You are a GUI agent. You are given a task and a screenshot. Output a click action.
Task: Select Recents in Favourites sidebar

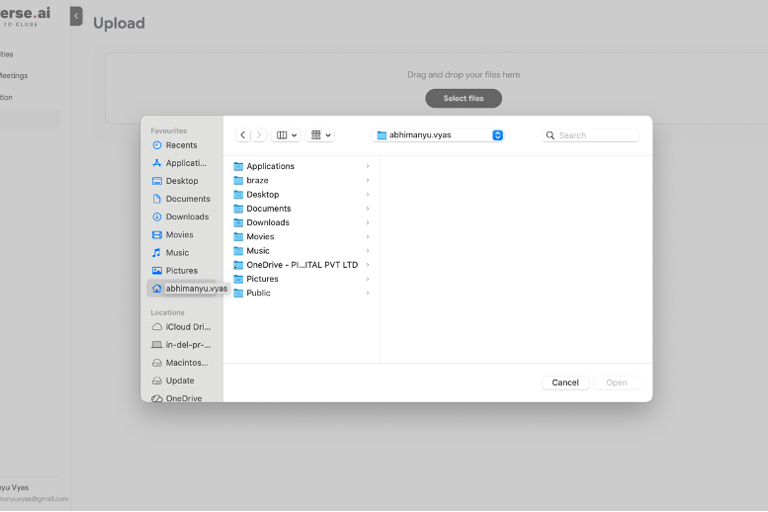point(181,145)
